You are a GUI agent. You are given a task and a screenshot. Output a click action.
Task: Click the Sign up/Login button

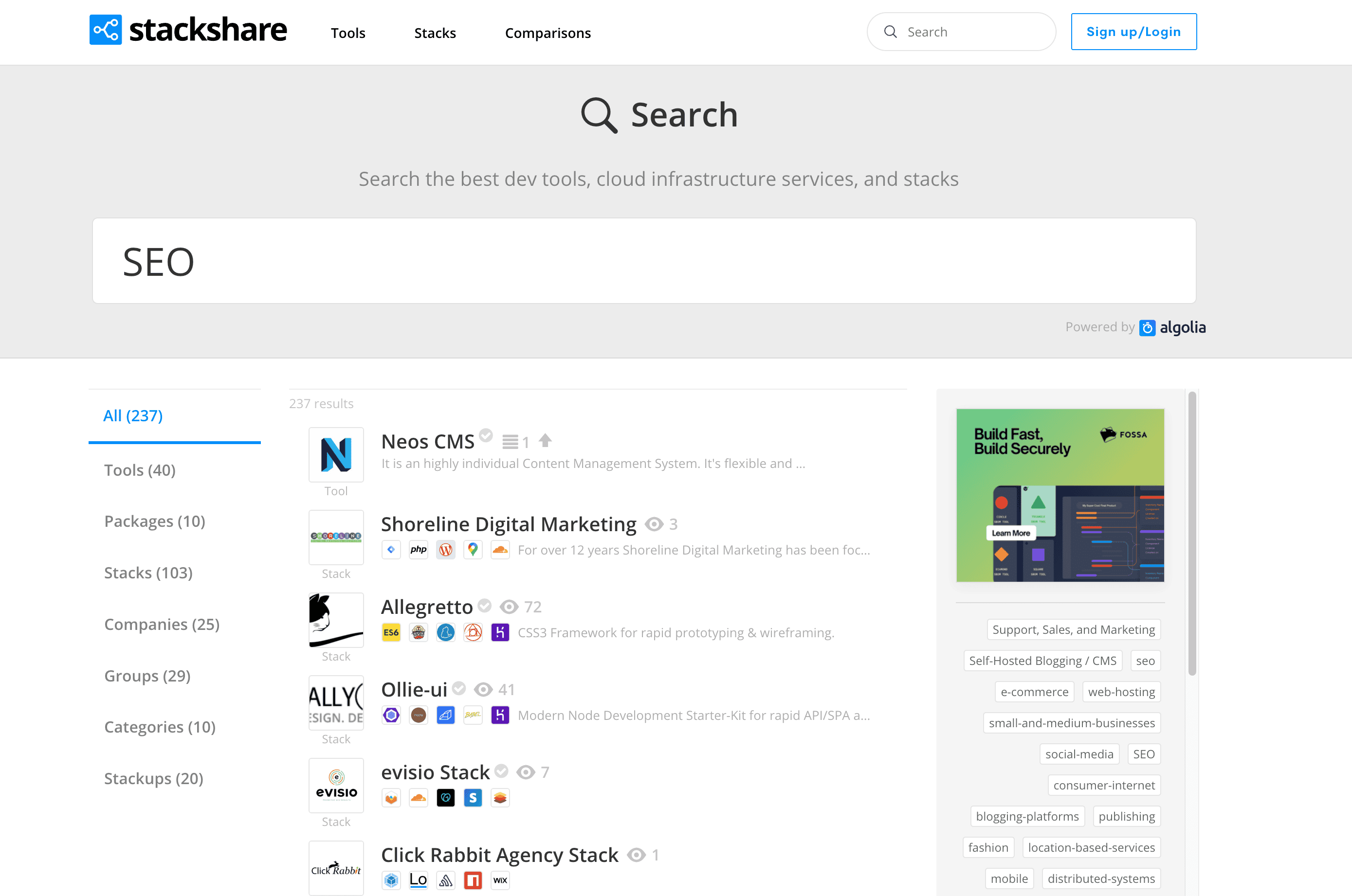pos(1133,32)
